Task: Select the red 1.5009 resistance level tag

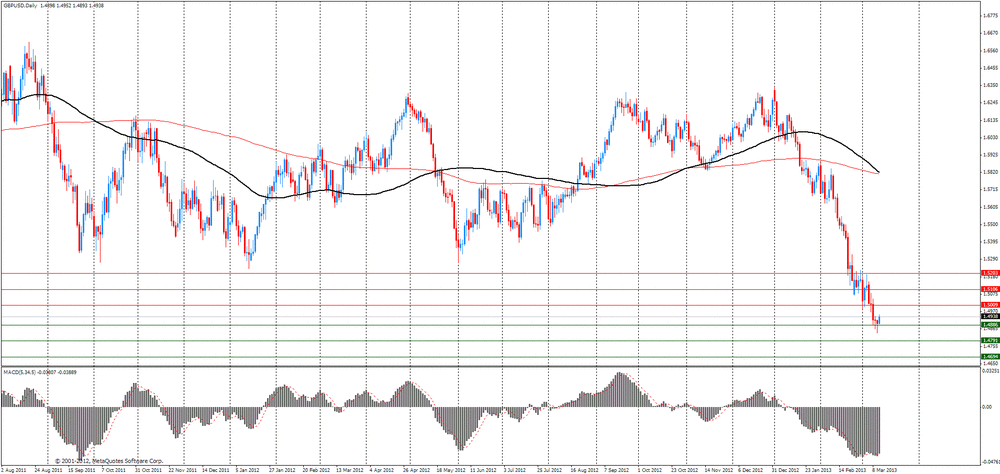Action: coord(990,306)
